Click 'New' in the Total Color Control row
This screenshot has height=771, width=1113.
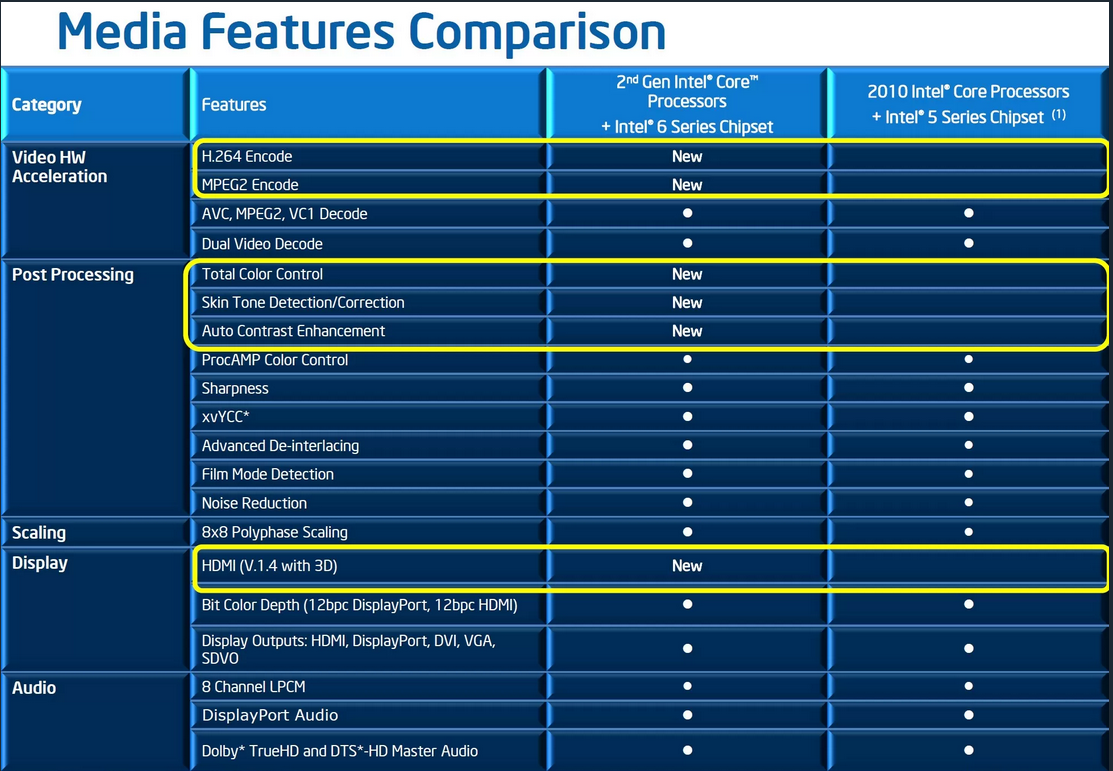point(686,274)
